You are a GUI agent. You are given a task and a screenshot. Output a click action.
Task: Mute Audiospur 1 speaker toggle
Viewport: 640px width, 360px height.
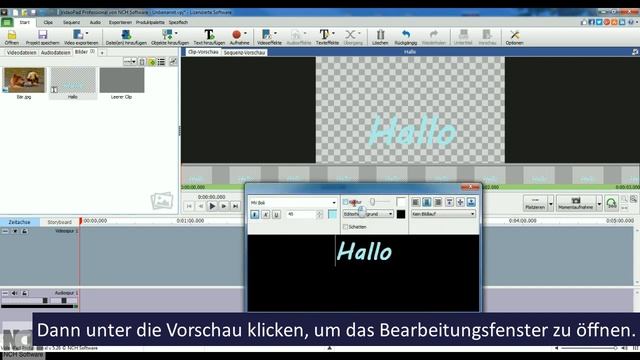click(15, 293)
